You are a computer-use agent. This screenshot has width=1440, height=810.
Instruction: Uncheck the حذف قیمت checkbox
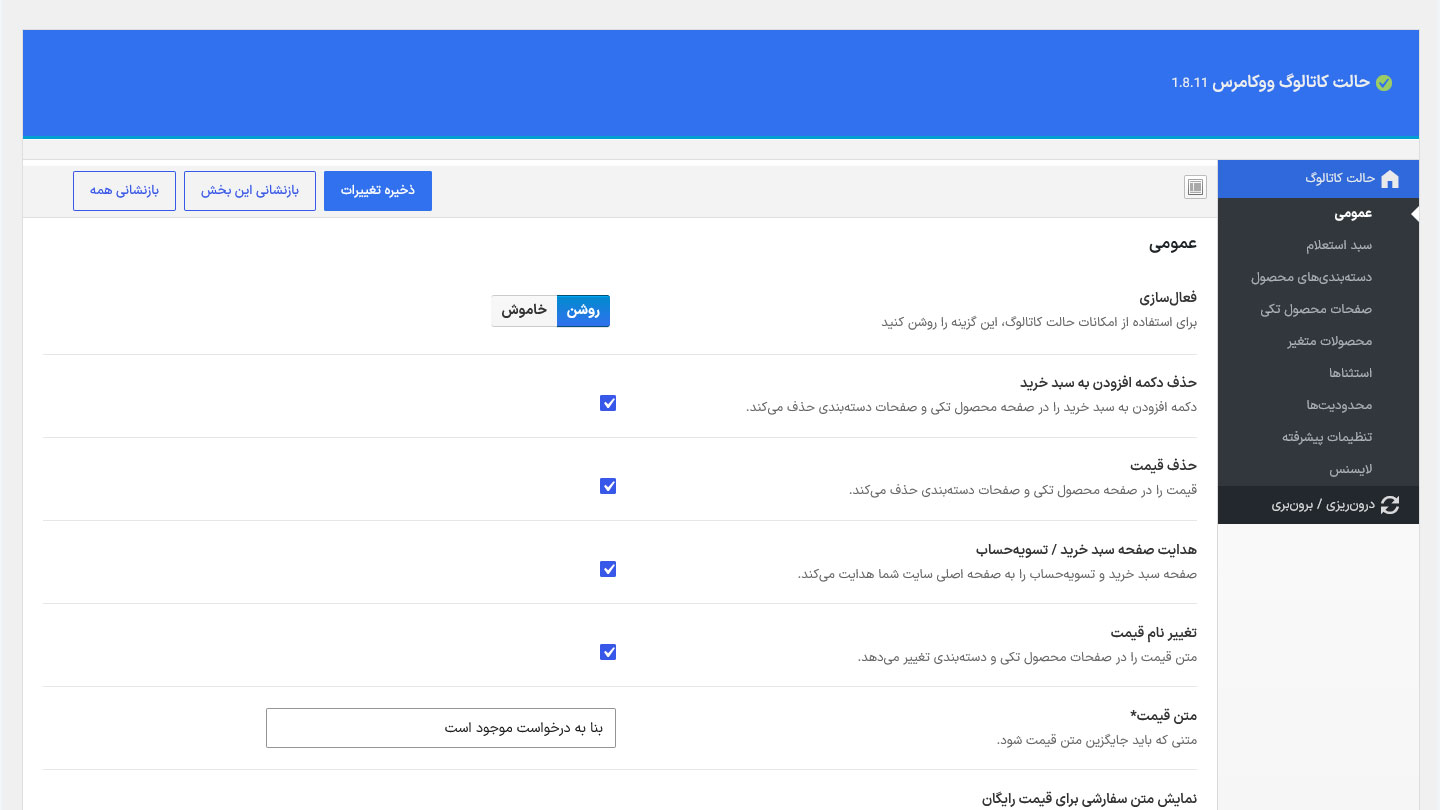coord(608,486)
